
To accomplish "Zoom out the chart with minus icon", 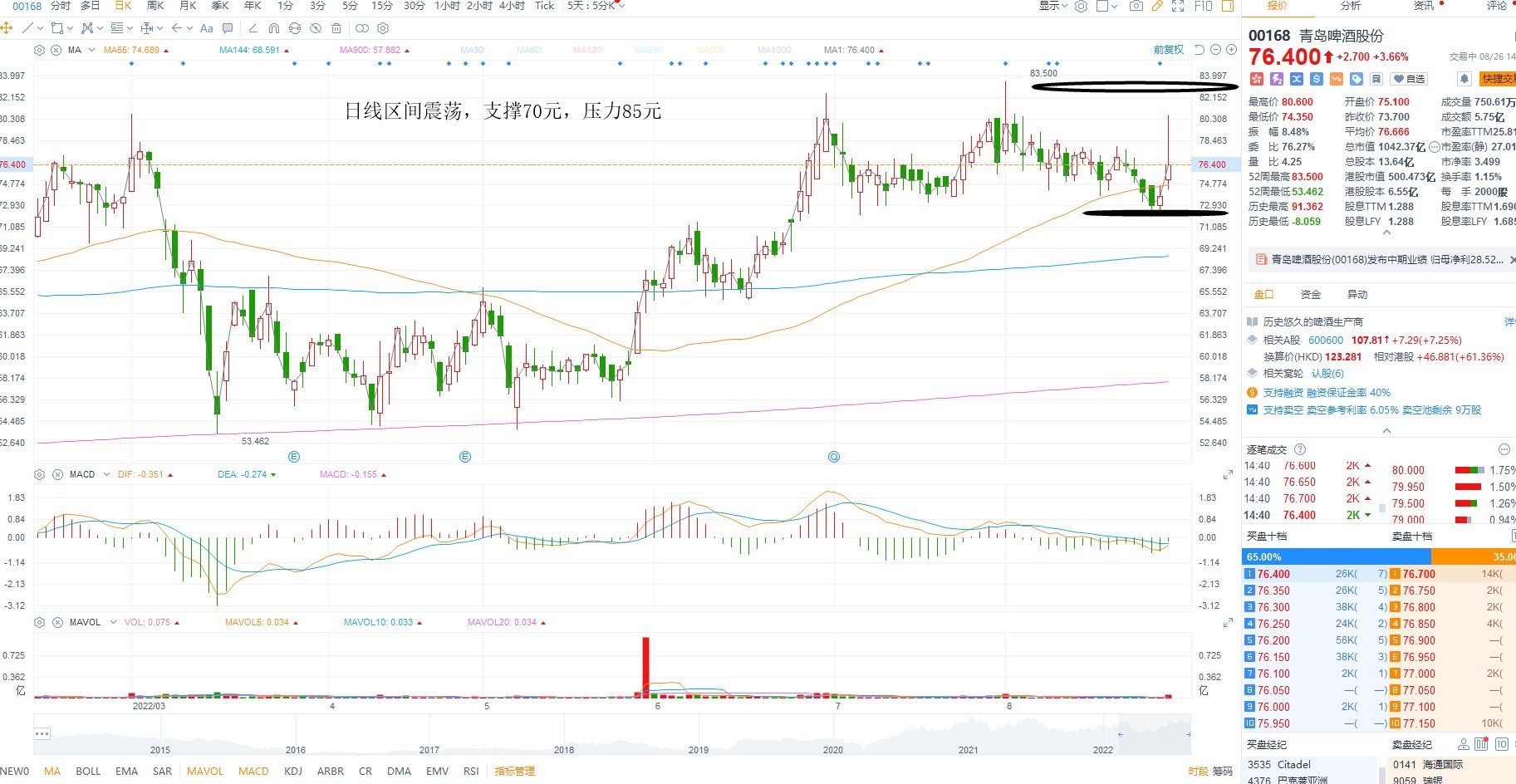I will [1216, 50].
